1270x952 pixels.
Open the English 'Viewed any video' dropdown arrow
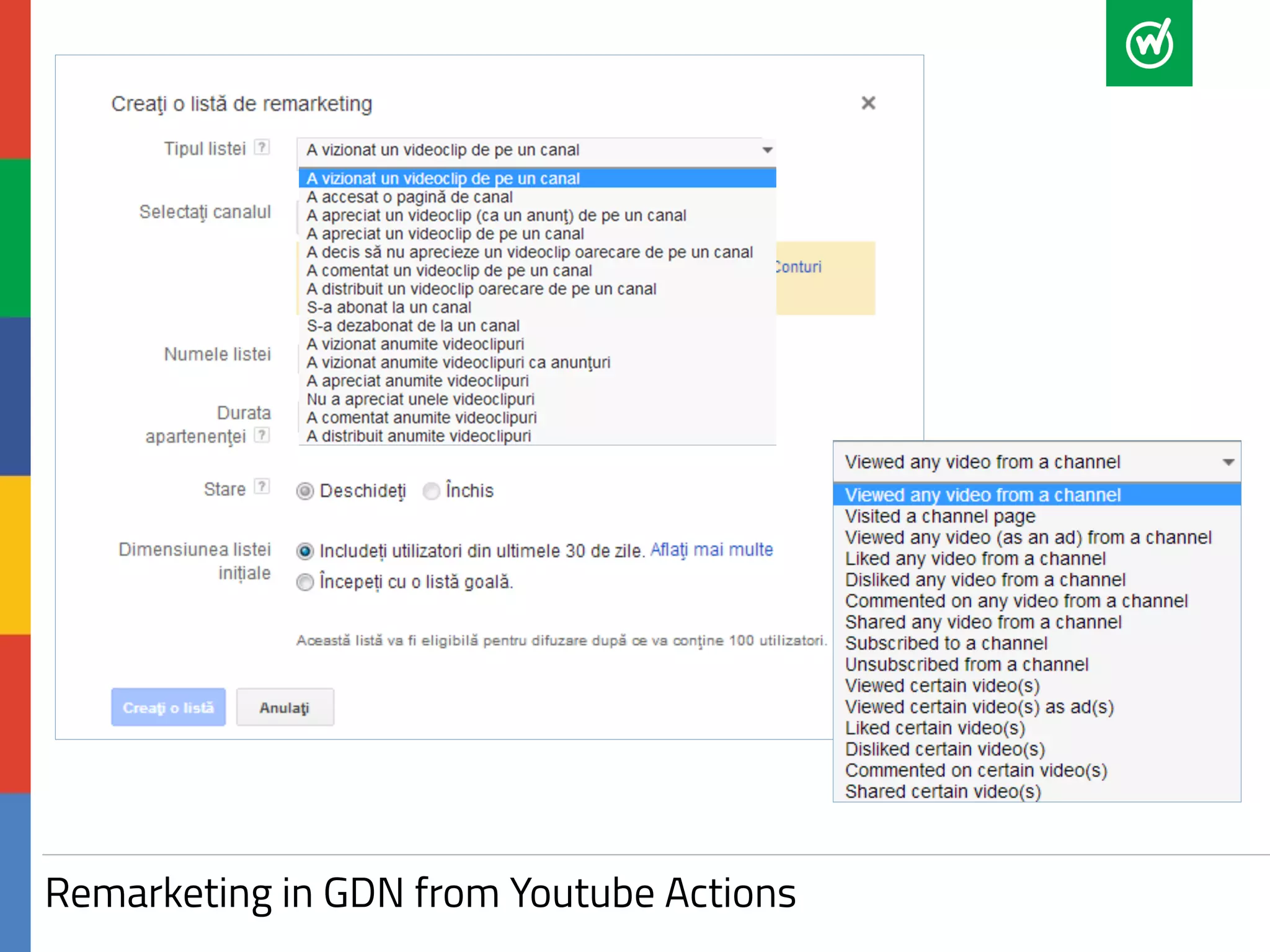tap(1228, 462)
